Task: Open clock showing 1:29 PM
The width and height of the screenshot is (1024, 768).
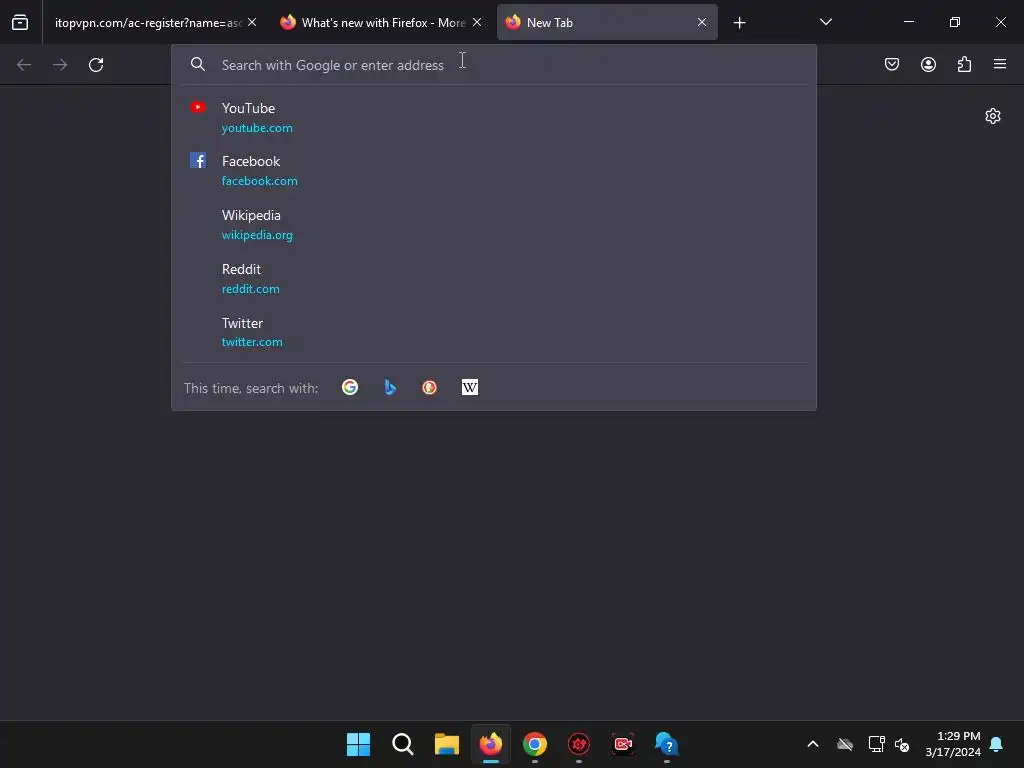Action: click(953, 744)
